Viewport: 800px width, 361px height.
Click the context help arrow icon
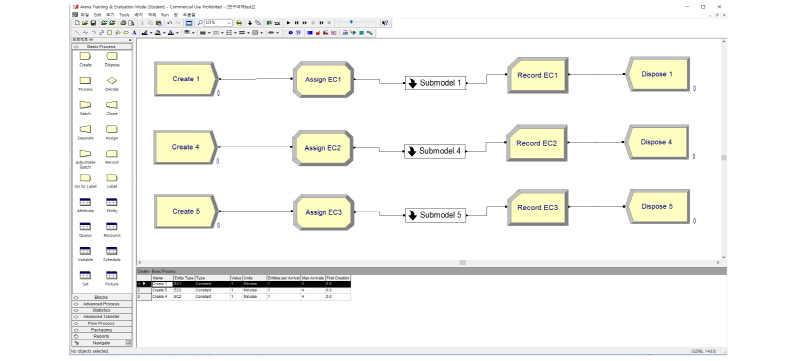(x=385, y=23)
